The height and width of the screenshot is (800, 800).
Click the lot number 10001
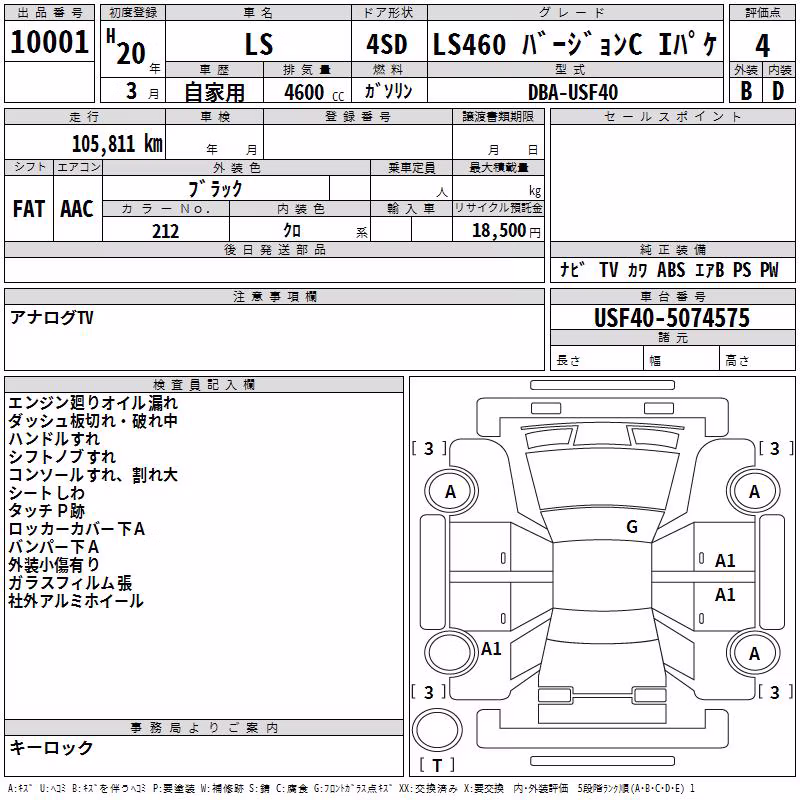coord(49,42)
